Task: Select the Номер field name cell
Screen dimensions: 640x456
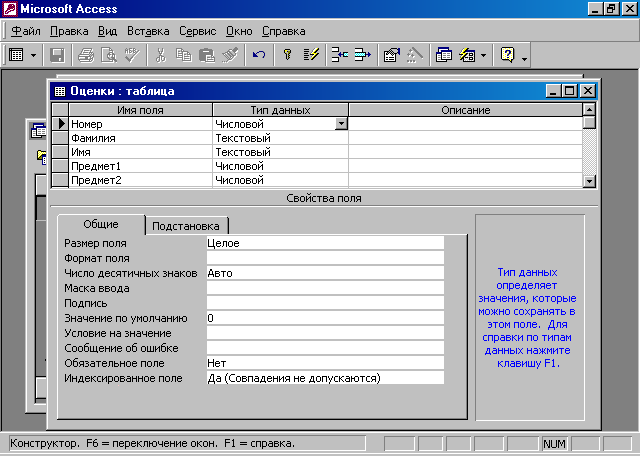Action: (x=140, y=124)
